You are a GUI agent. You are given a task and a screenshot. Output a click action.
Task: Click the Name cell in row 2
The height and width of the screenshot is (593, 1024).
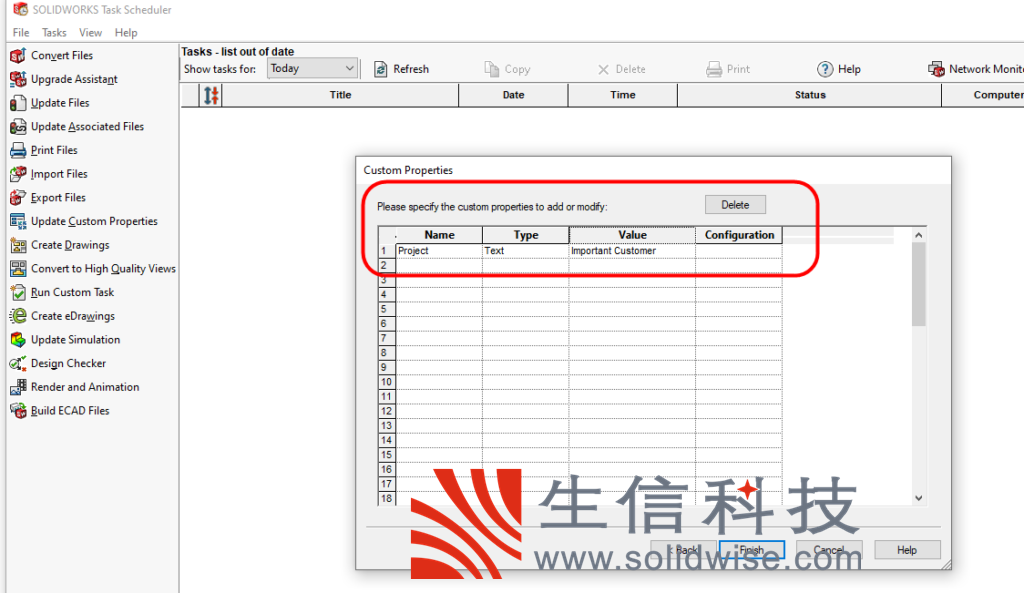[x=440, y=266]
